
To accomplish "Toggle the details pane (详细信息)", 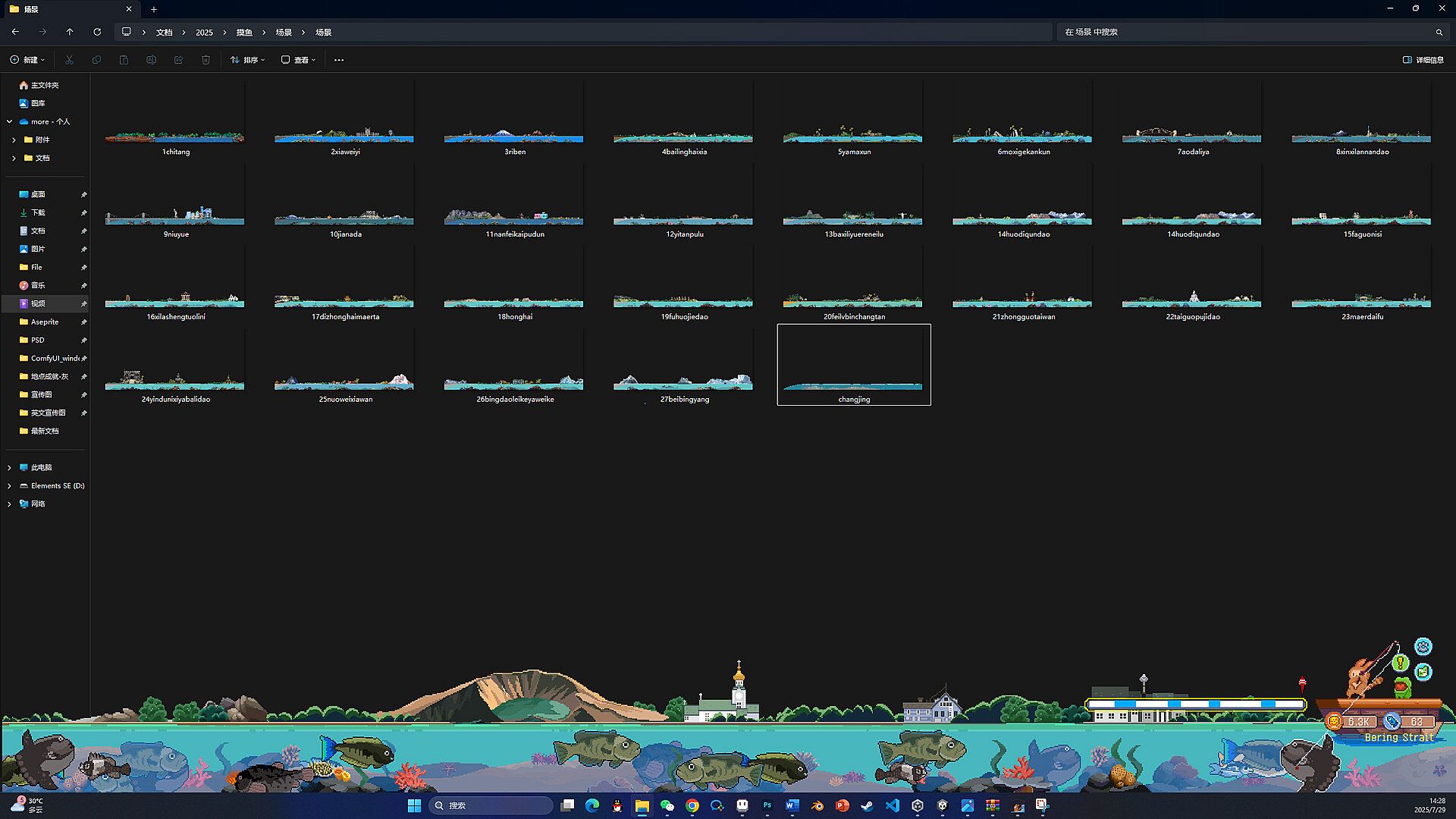I will point(1423,60).
